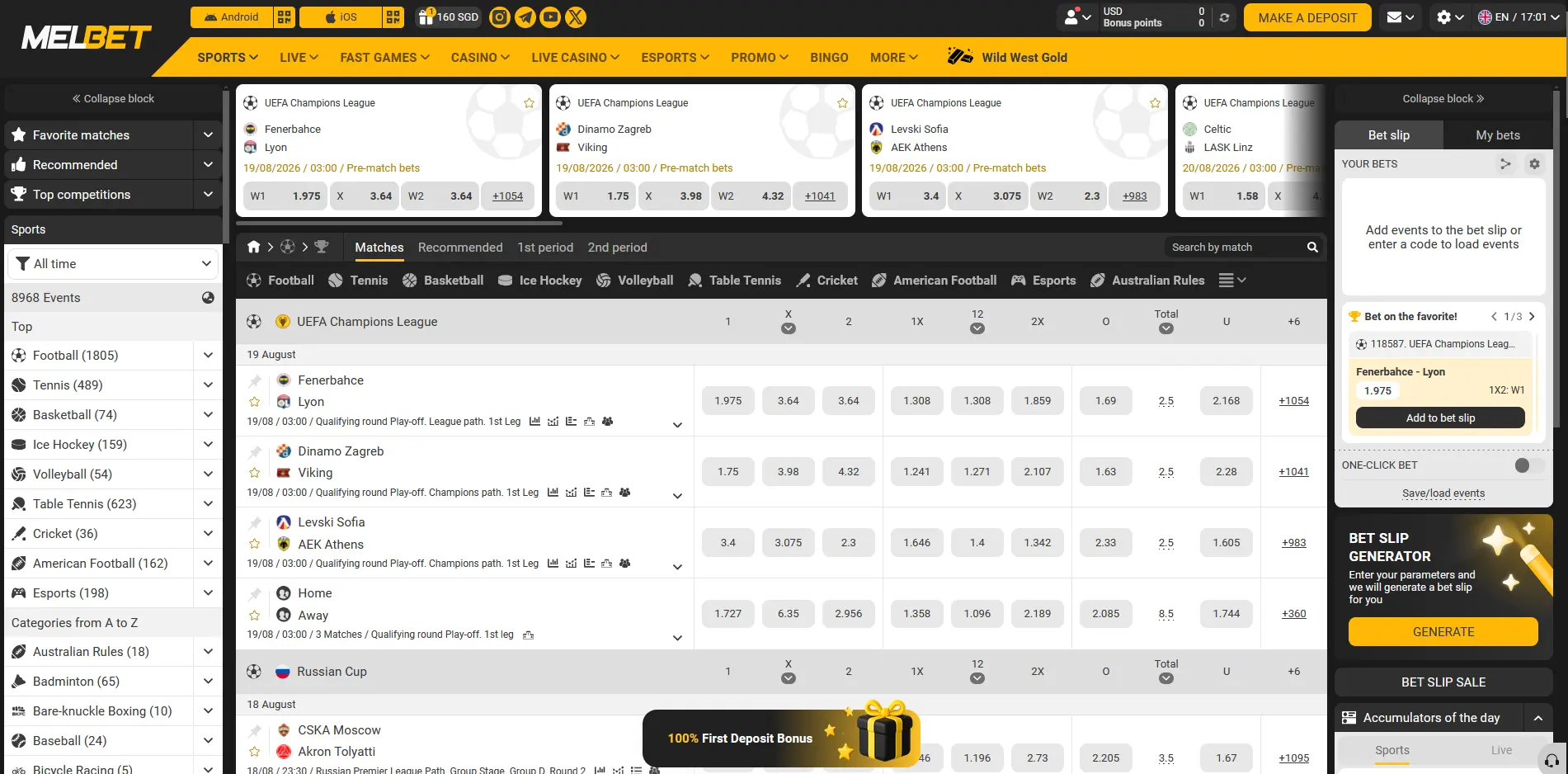
Task: Click the left sidebar vertical scrollbar
Action: (x=225, y=165)
